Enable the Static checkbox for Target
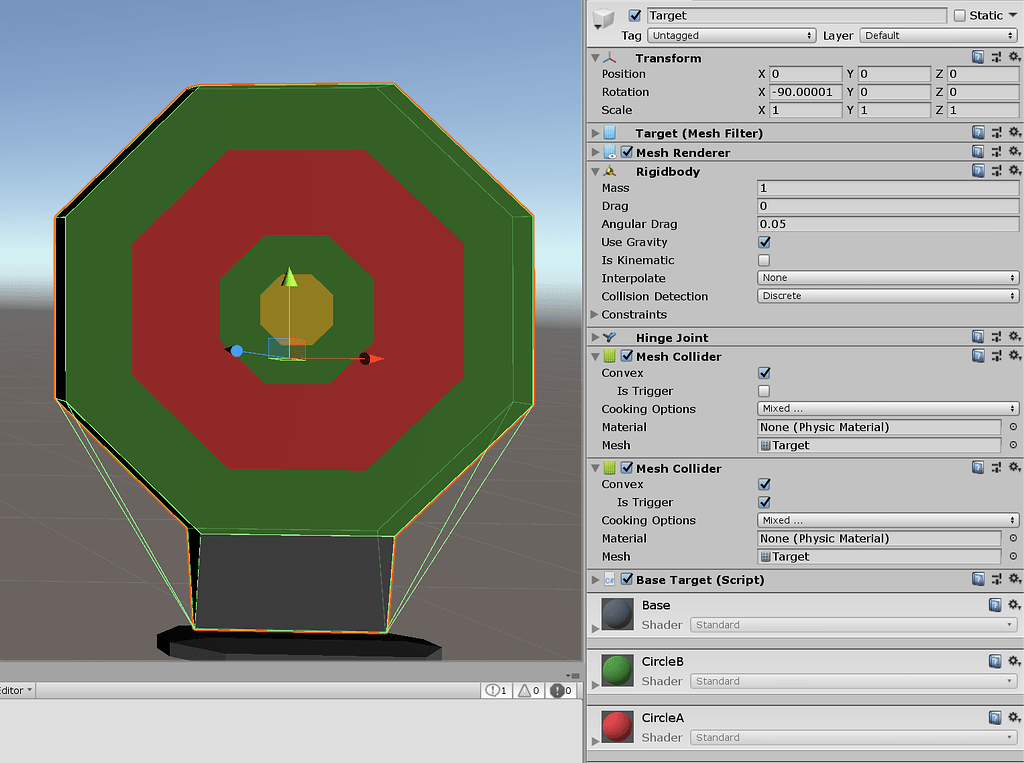The image size is (1024, 763). (x=962, y=15)
